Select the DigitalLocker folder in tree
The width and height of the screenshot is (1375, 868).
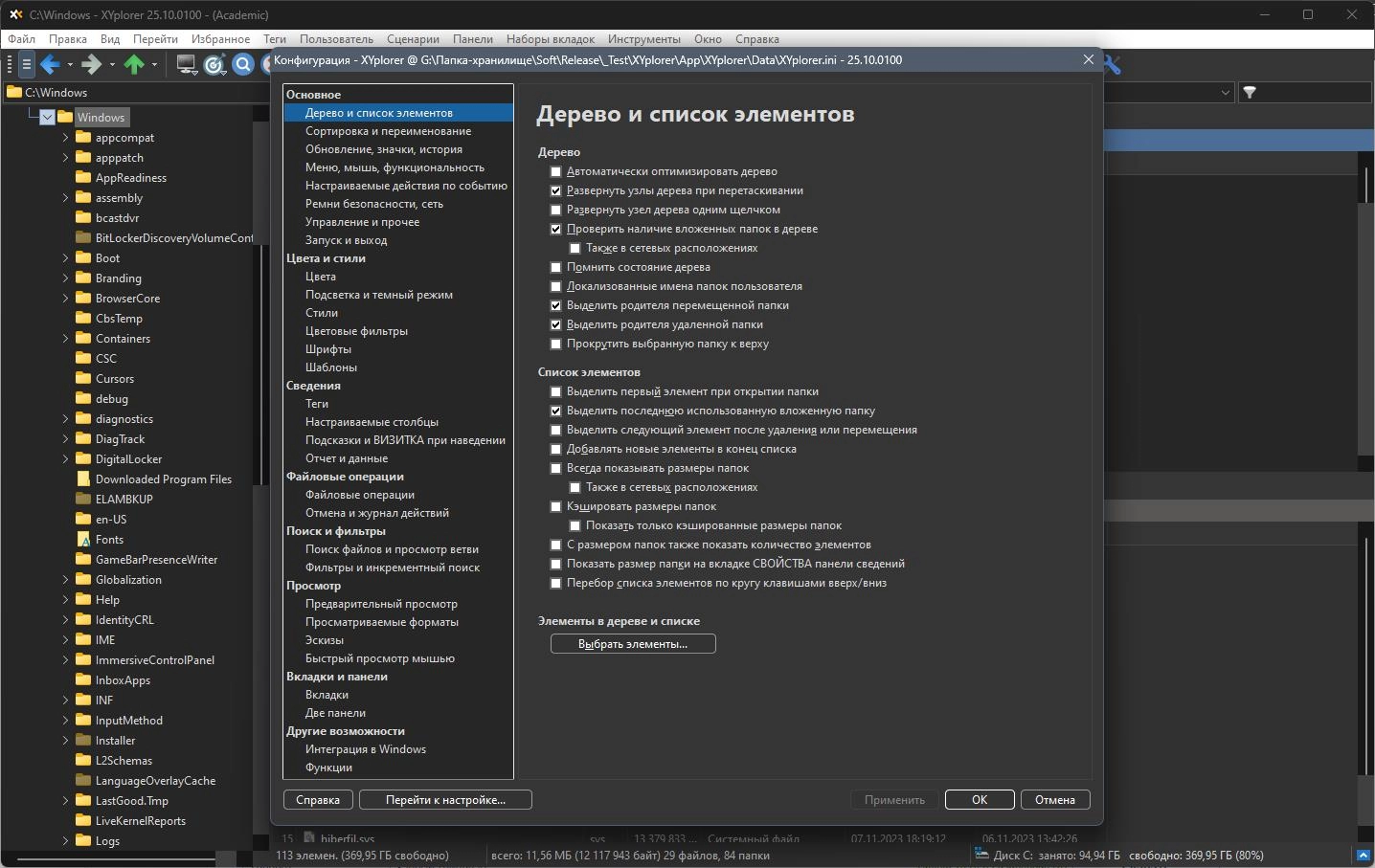tap(129, 458)
